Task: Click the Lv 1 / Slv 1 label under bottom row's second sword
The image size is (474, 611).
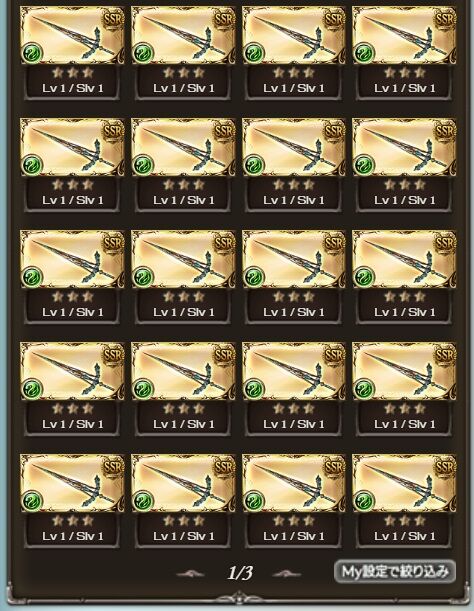Action: pos(184,536)
